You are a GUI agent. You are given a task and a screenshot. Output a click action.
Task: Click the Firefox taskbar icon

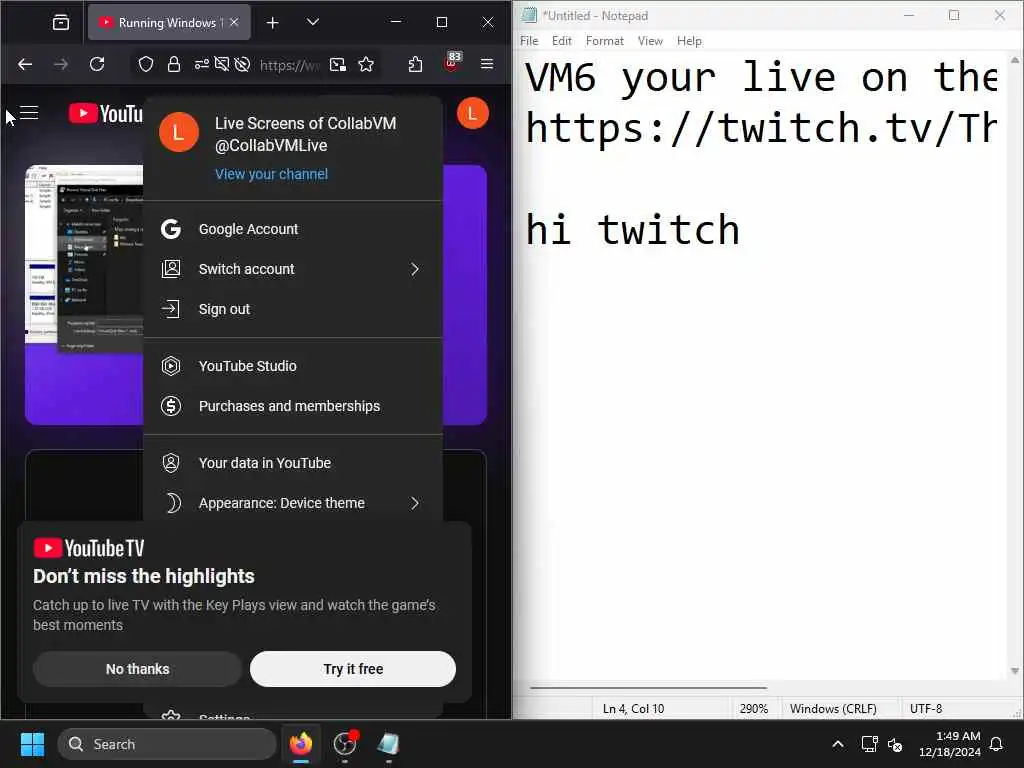click(301, 744)
